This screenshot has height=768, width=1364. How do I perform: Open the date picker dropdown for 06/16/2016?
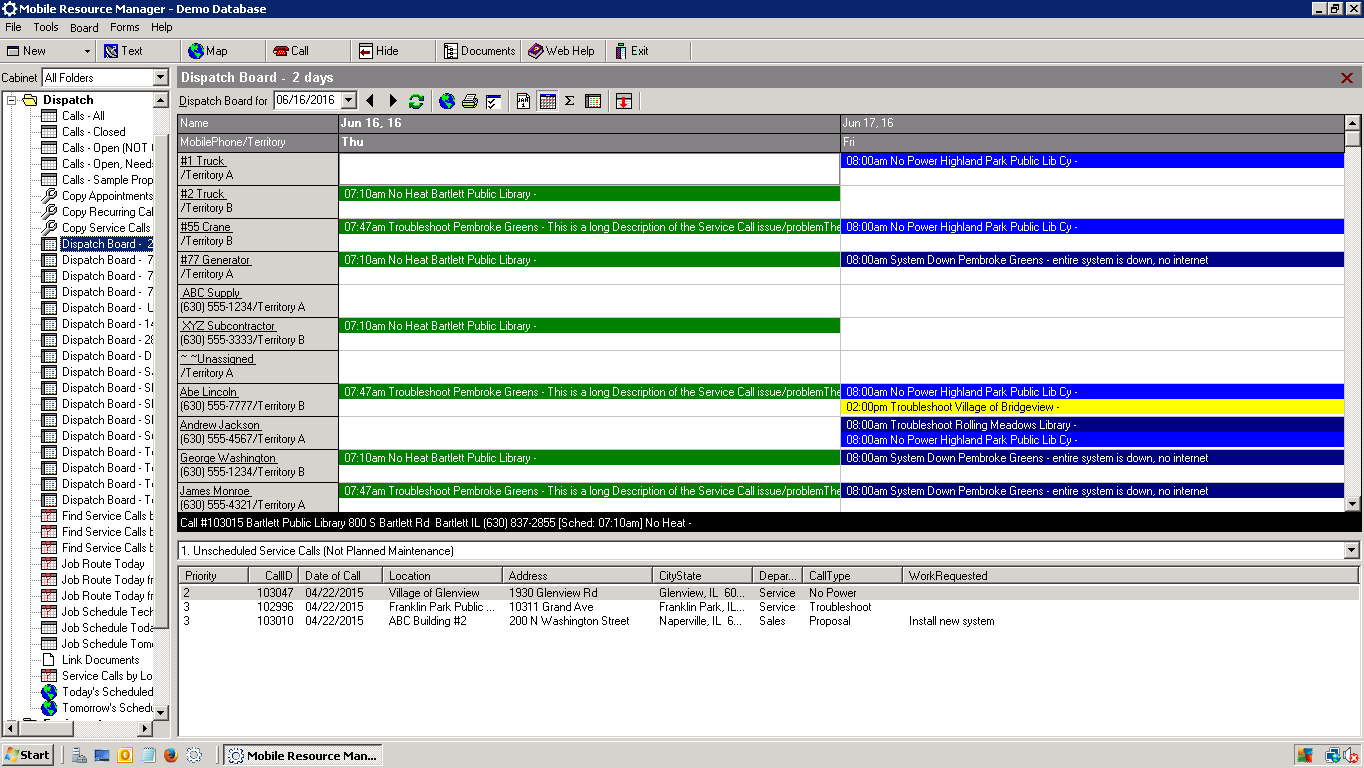[349, 100]
